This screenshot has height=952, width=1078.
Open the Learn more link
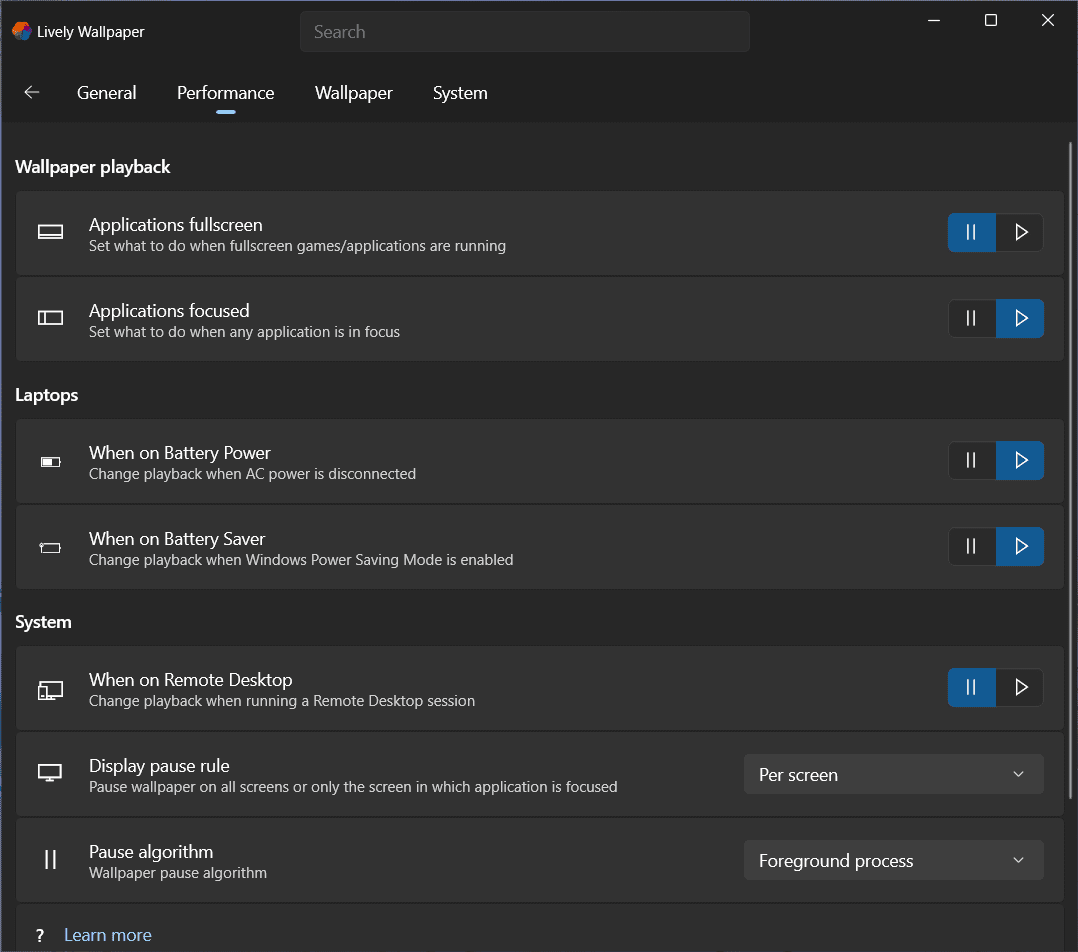click(x=108, y=935)
